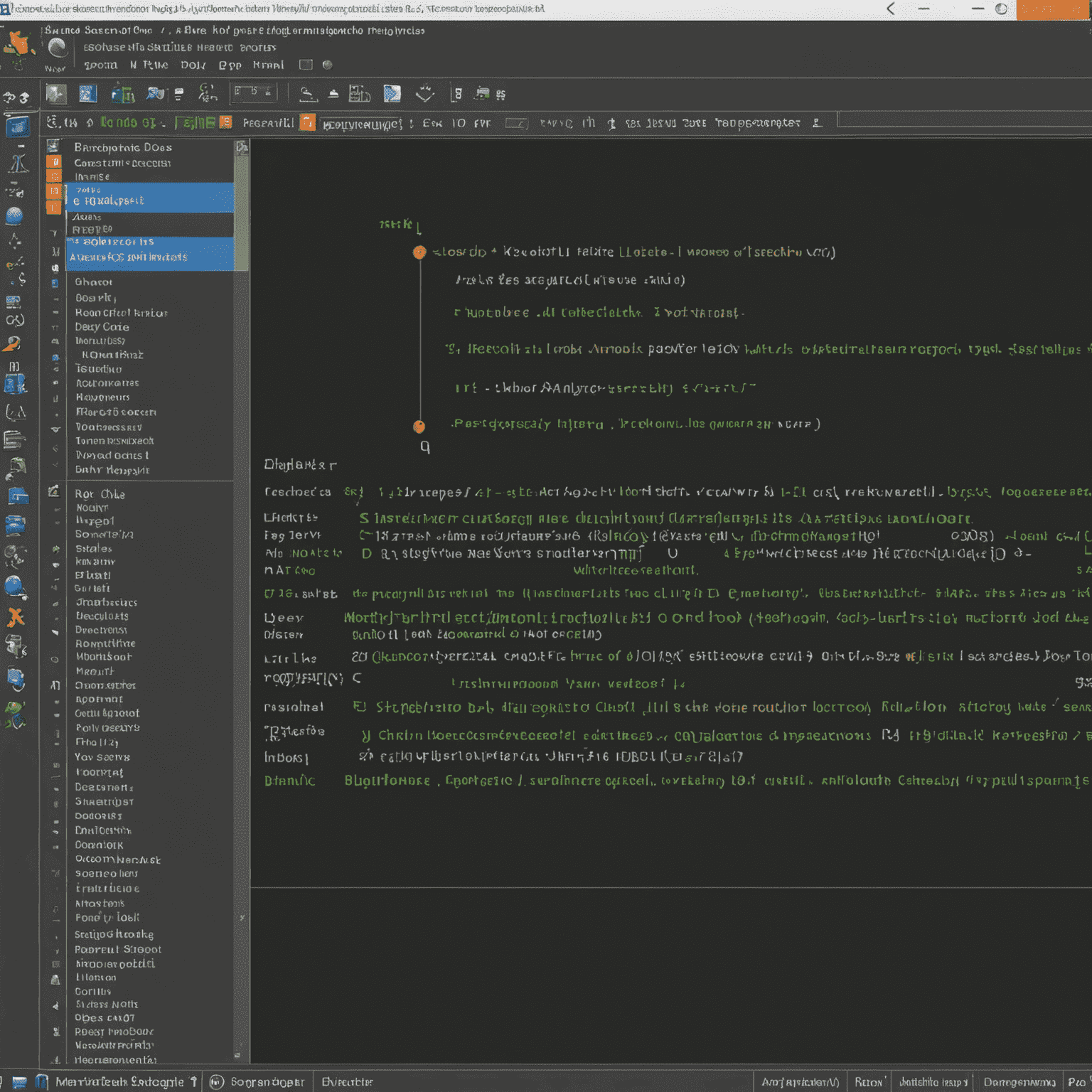
Task: Click the blue book icon in the status bar
Action: click(42, 1082)
